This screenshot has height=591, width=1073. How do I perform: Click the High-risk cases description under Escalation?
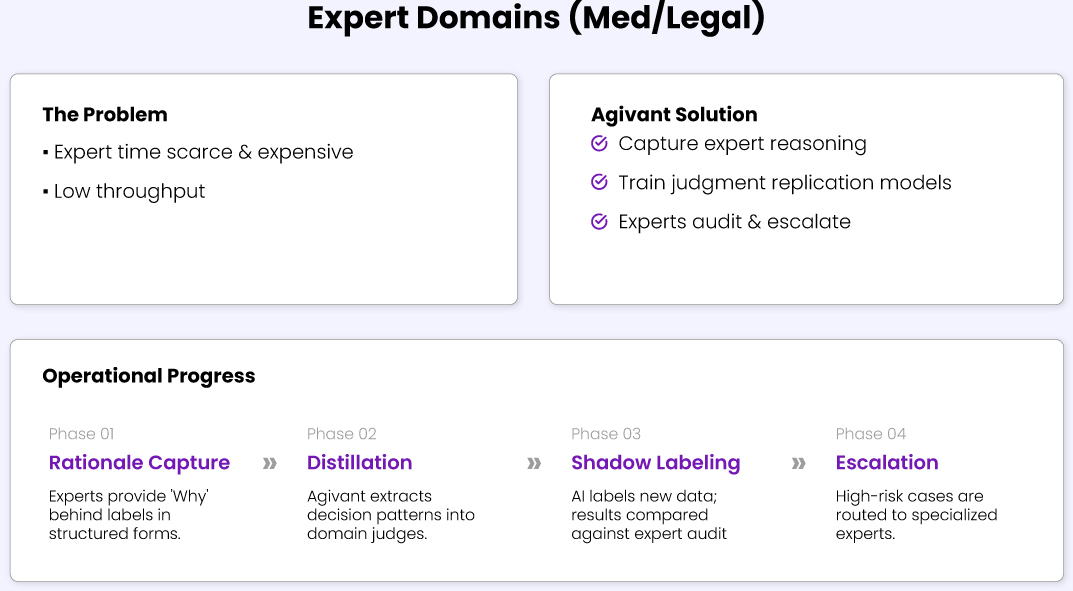916,515
